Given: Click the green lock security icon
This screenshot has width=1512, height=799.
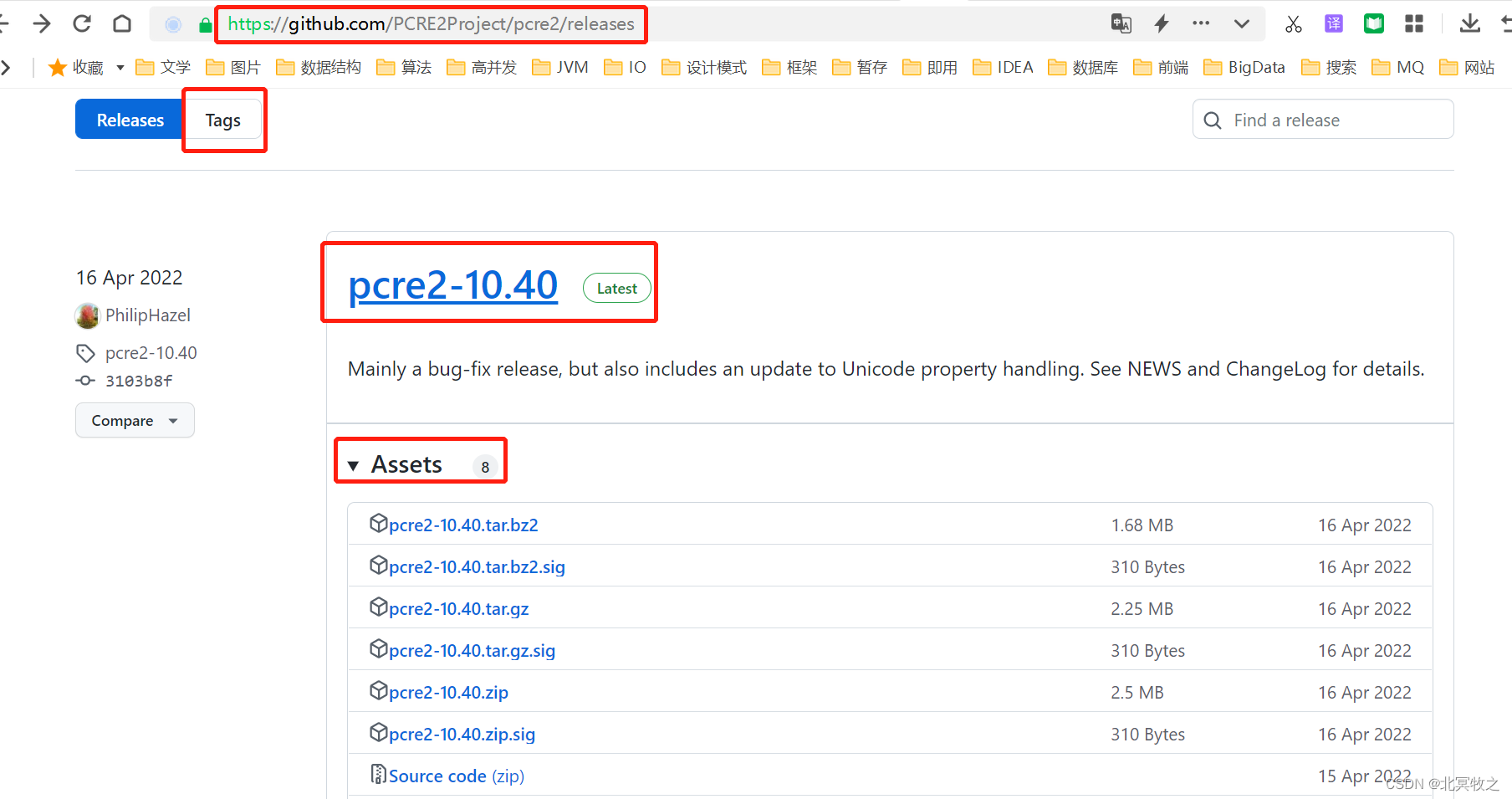Looking at the screenshot, I should click(x=206, y=25).
